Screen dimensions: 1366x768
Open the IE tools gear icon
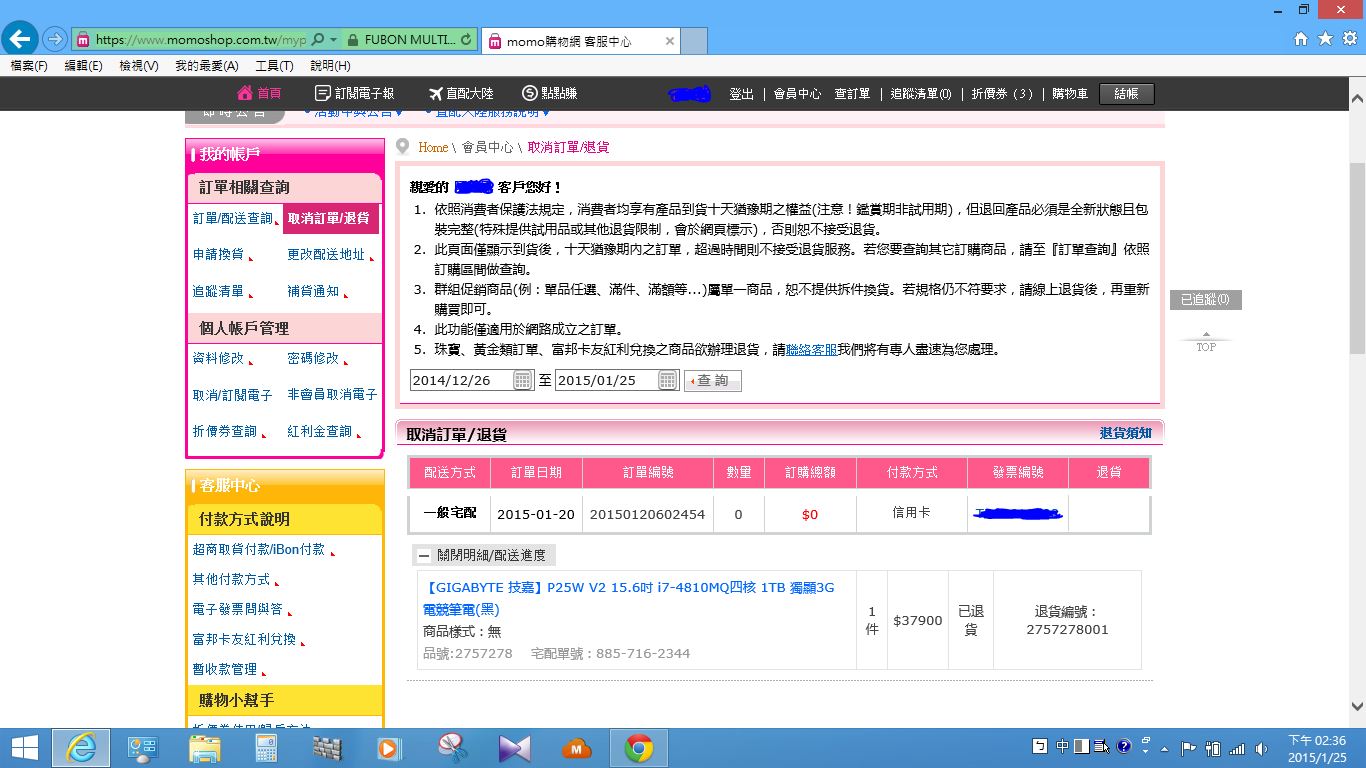click(1350, 39)
